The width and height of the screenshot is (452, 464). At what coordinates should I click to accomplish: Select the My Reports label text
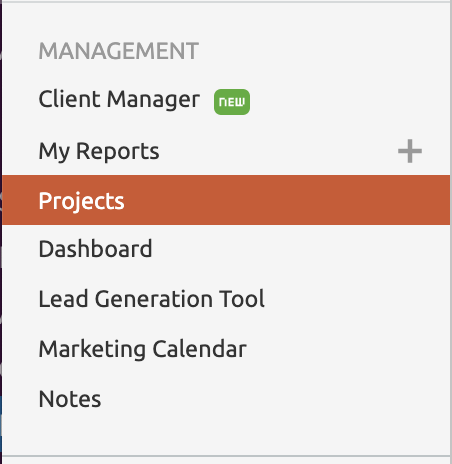click(99, 151)
